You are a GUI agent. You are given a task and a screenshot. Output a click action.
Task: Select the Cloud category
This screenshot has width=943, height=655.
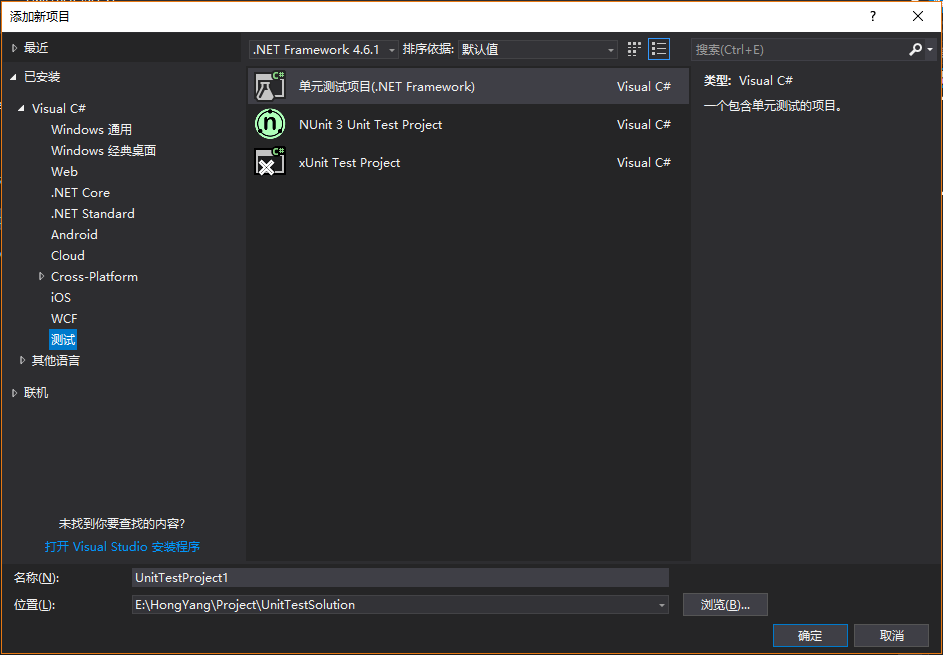pyautogui.click(x=68, y=256)
